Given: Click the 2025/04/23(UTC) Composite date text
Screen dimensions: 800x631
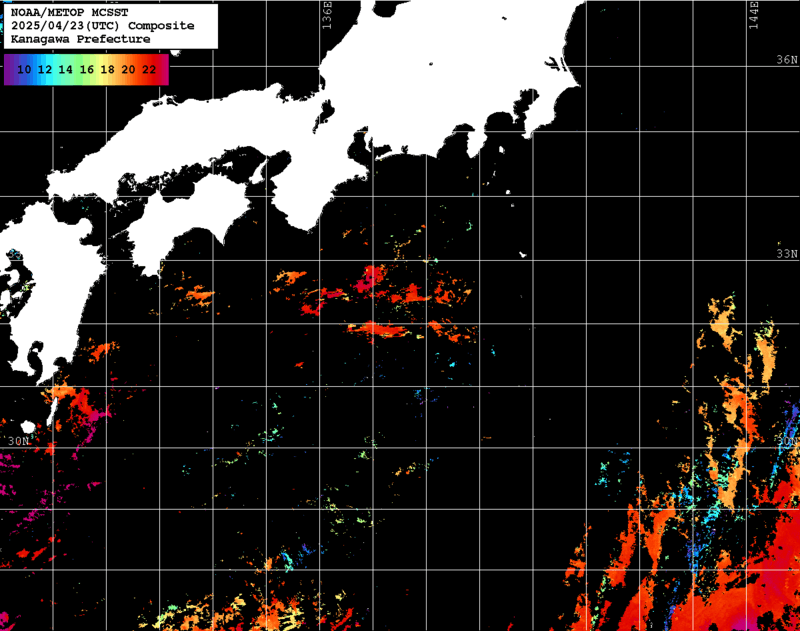Looking at the screenshot, I should click(103, 26).
